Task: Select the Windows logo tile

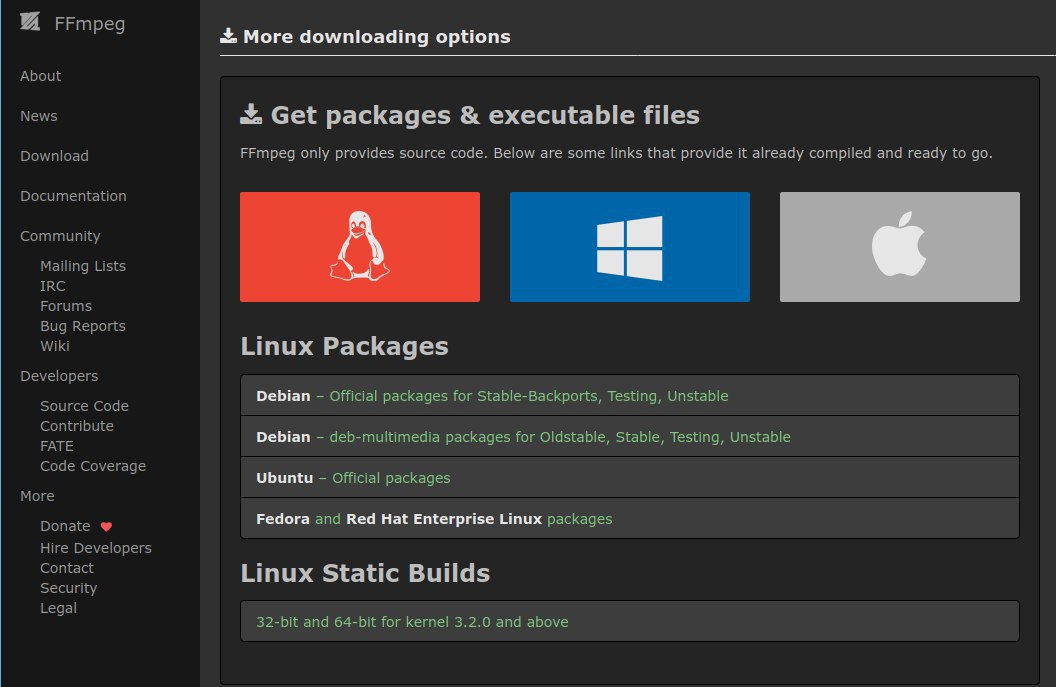Action: coord(630,247)
